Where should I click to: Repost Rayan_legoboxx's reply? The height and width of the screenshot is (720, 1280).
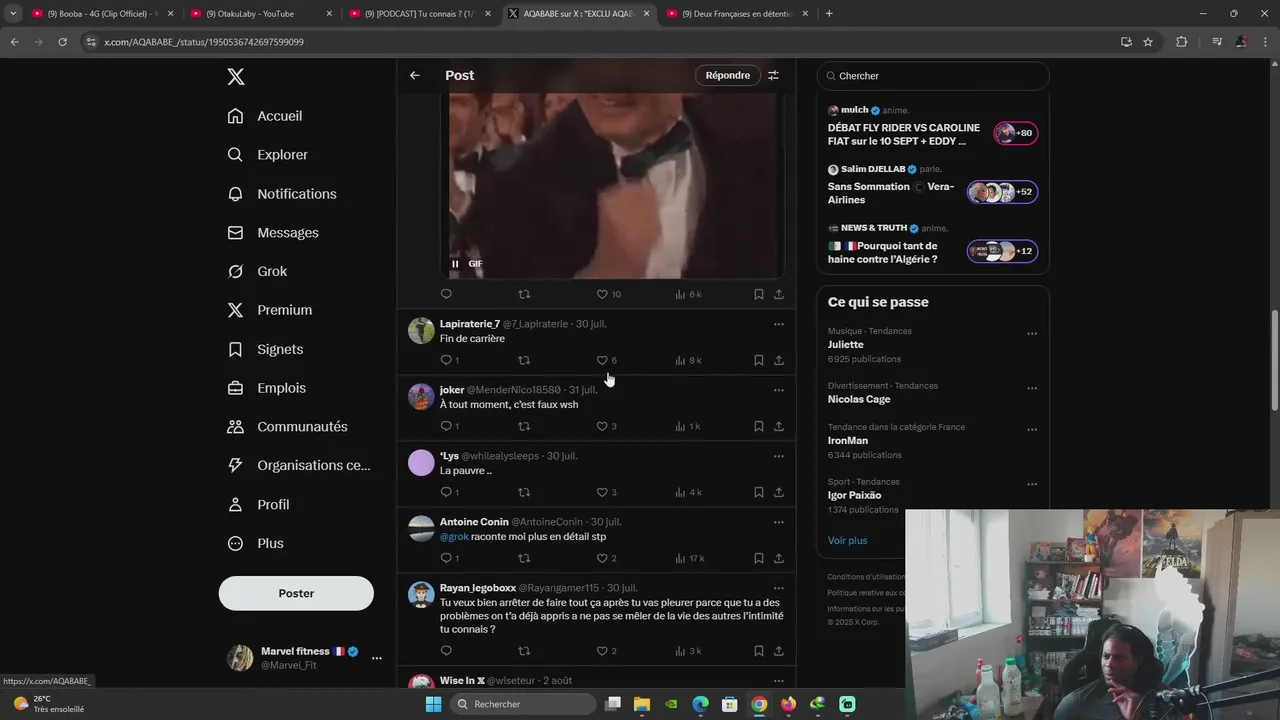(524, 651)
